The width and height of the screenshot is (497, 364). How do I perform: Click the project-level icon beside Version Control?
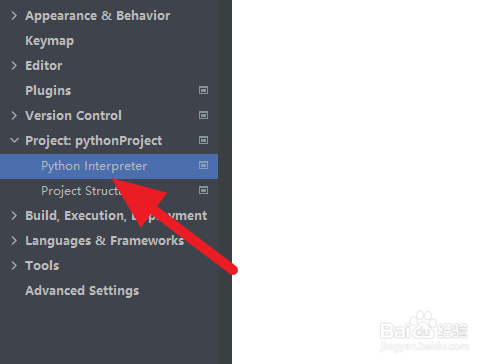(x=203, y=115)
